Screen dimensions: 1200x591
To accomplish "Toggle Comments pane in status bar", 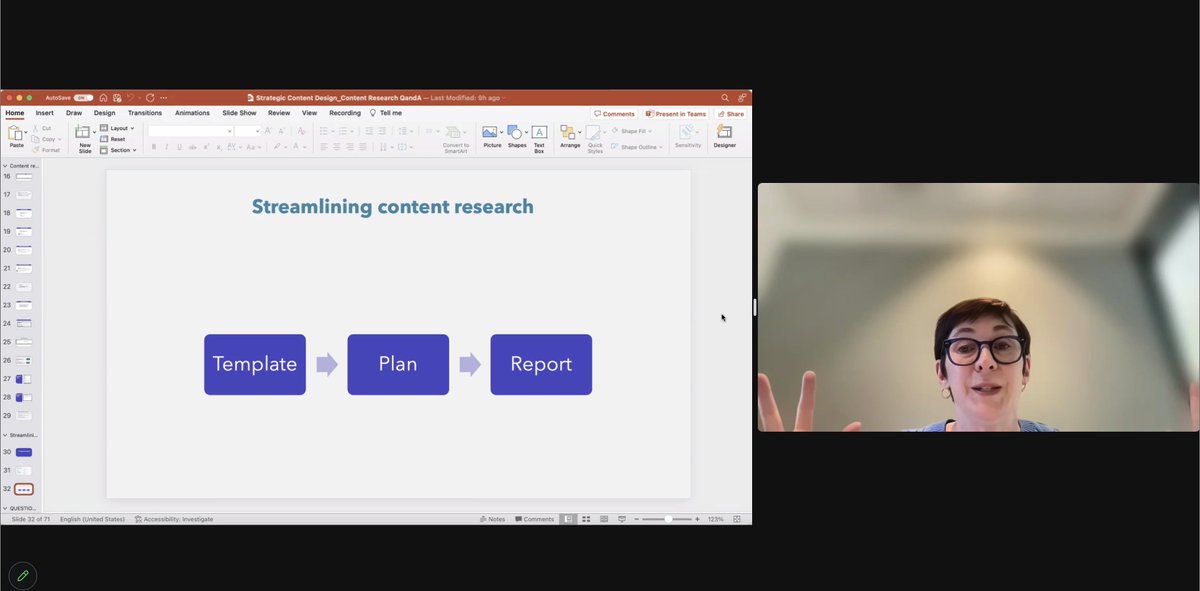I will point(534,519).
